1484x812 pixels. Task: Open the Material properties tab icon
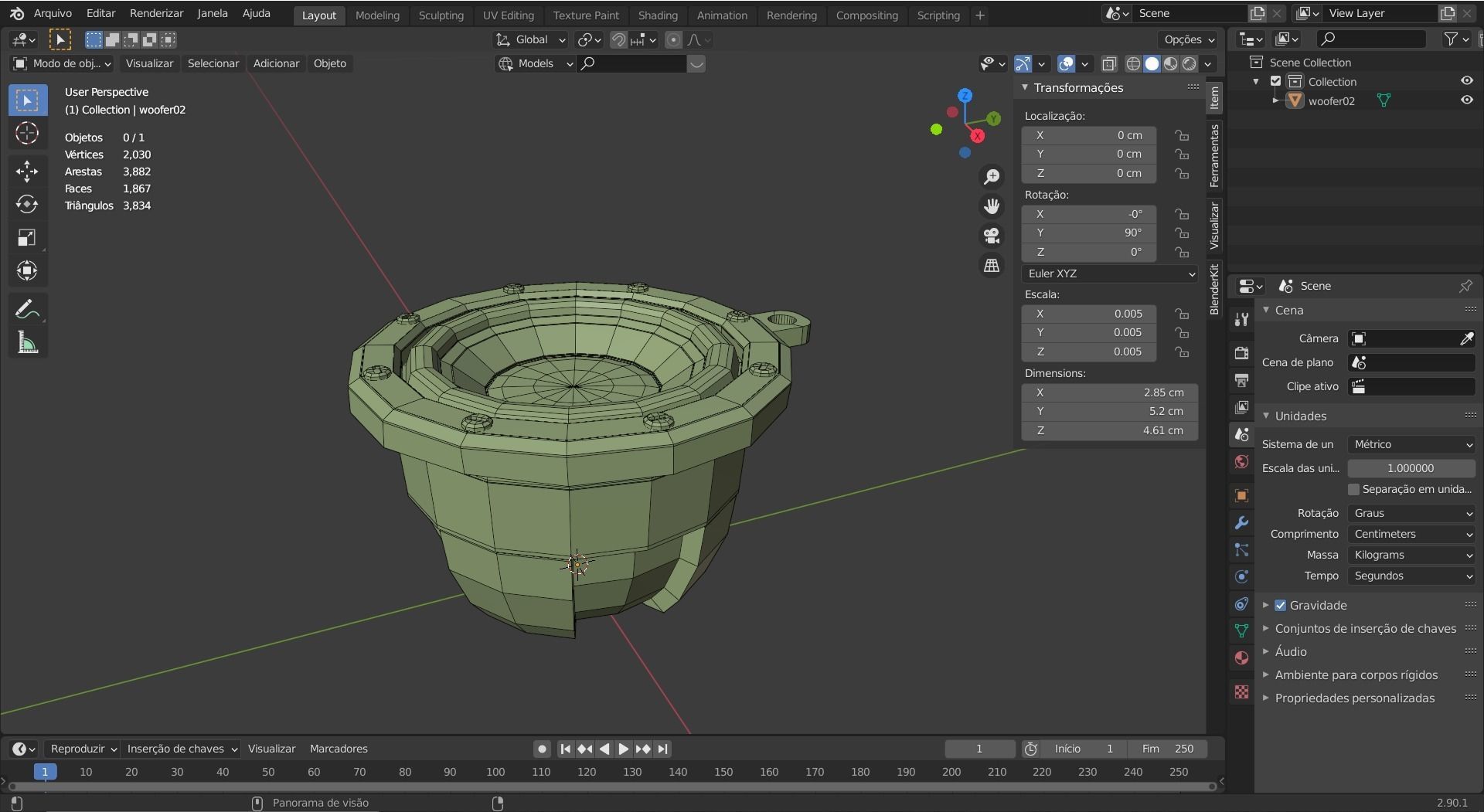pyautogui.click(x=1241, y=657)
